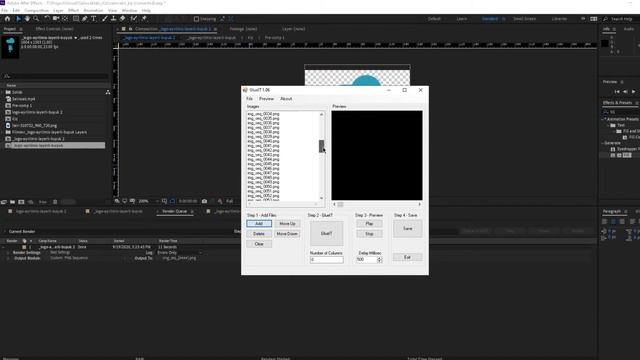Select img_seq_0040.png in Images list
Viewport: 640px width, 360px height.
click(x=263, y=141)
